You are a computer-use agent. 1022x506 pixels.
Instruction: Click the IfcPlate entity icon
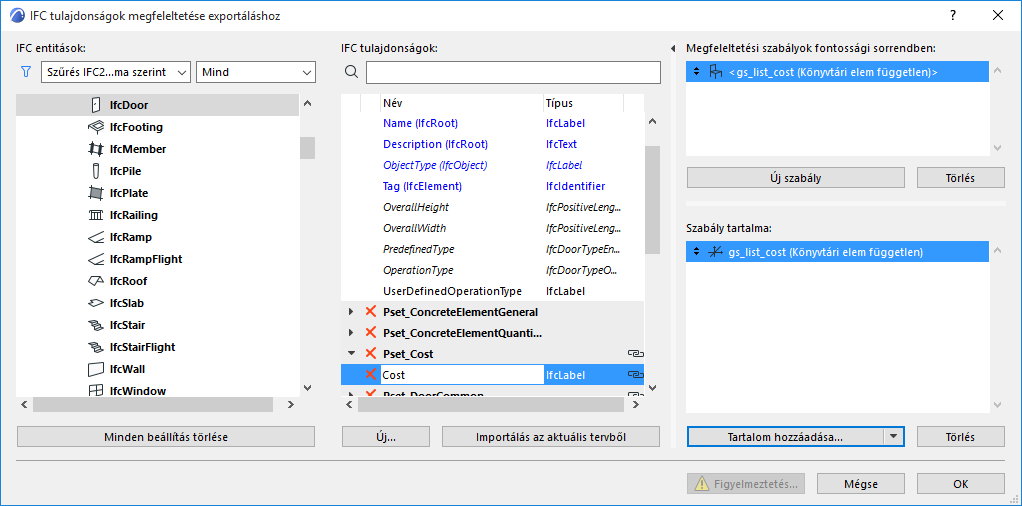[x=96, y=193]
